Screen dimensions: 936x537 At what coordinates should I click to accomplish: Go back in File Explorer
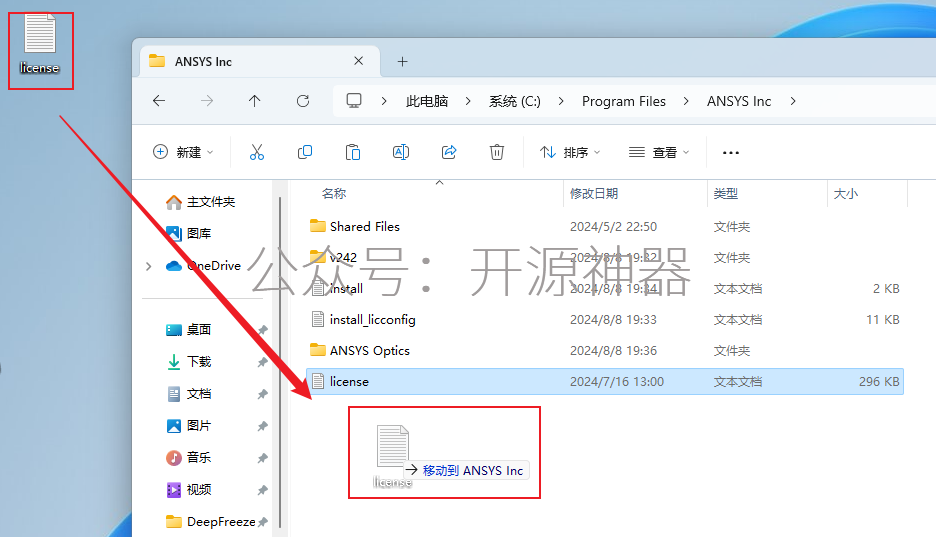coord(159,101)
